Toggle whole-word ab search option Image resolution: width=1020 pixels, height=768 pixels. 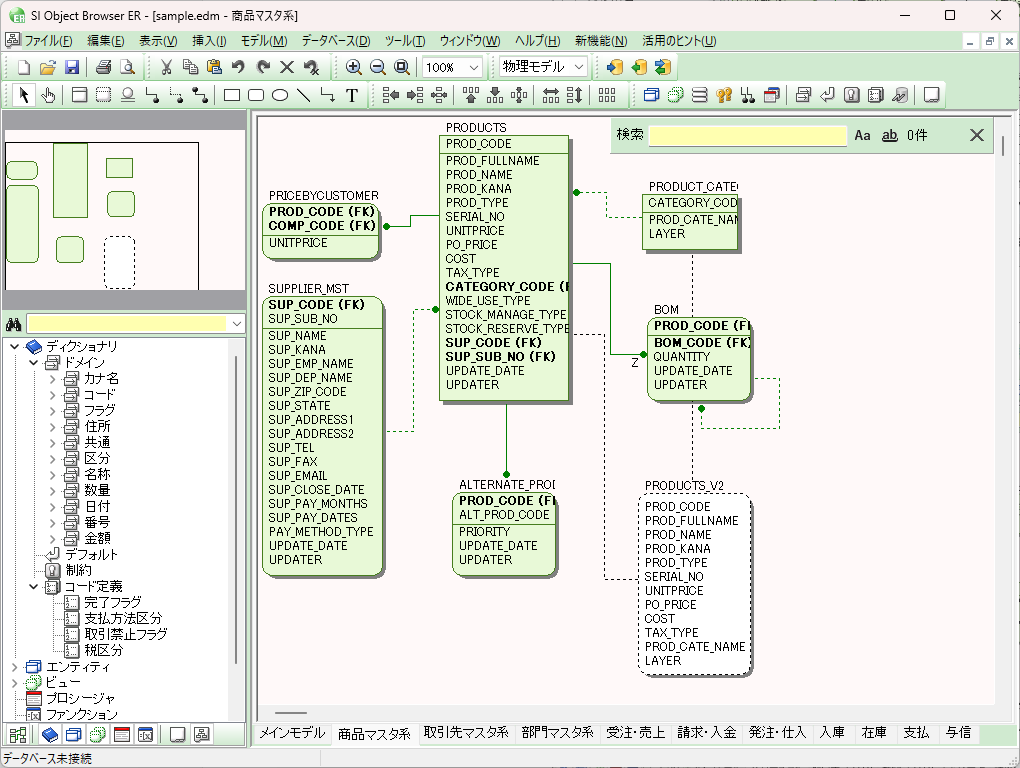[x=890, y=135]
